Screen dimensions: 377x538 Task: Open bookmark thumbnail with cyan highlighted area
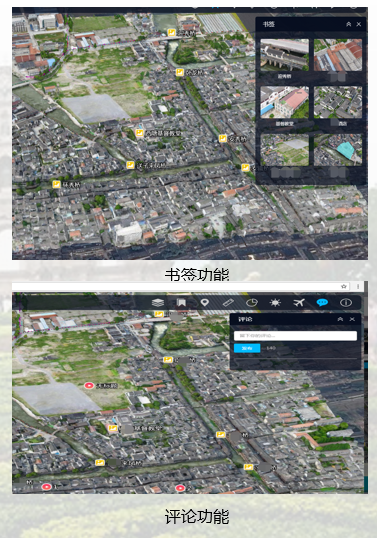click(x=338, y=150)
